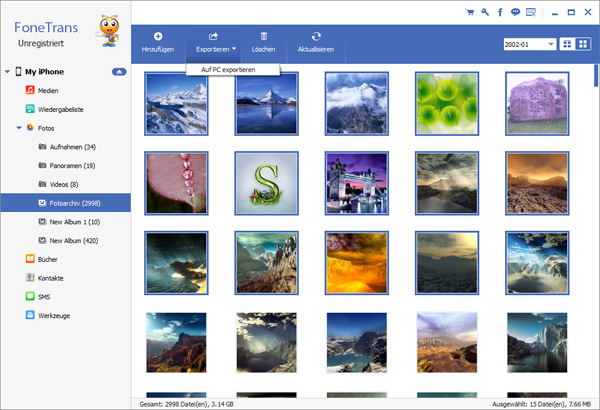Select the cloudy mountain thumbnail

[x=357, y=104]
